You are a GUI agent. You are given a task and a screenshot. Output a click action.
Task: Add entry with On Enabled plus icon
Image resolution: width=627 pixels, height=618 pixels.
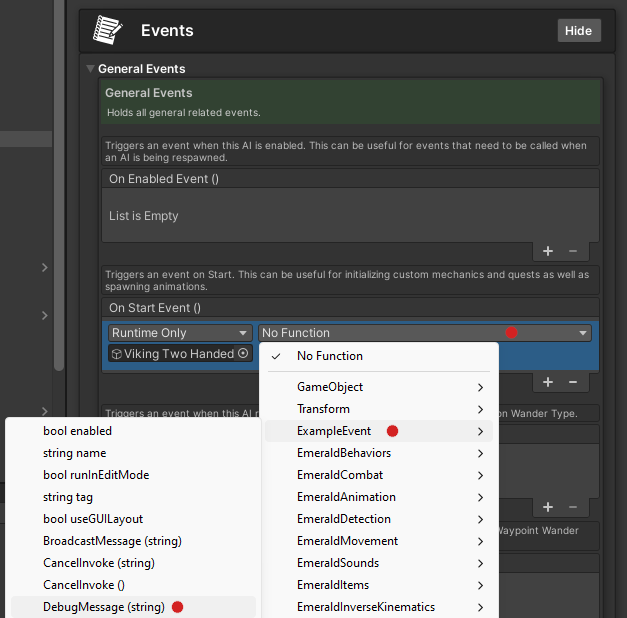(548, 251)
